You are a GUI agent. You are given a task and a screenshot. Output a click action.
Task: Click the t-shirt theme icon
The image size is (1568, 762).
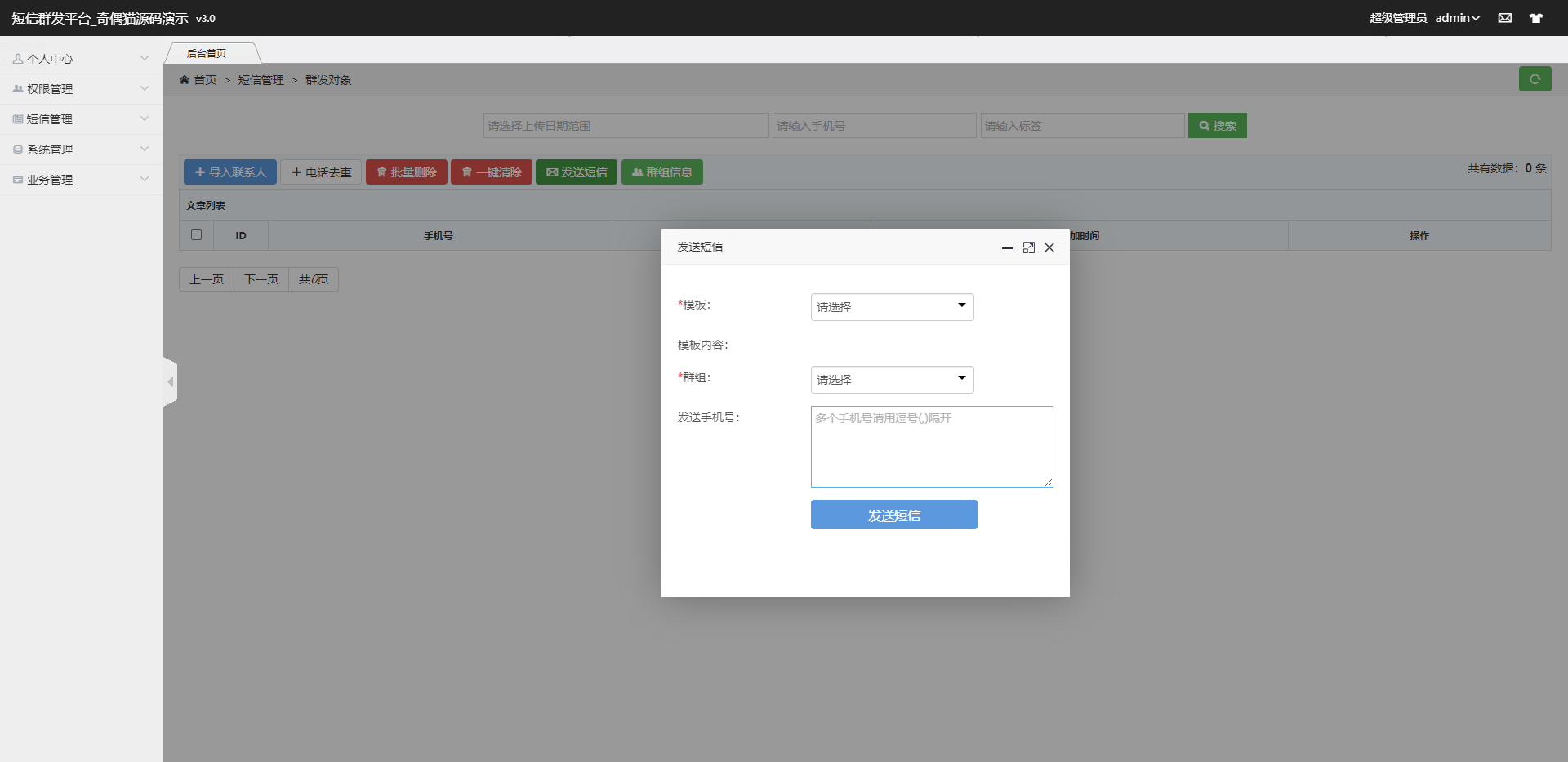point(1535,18)
